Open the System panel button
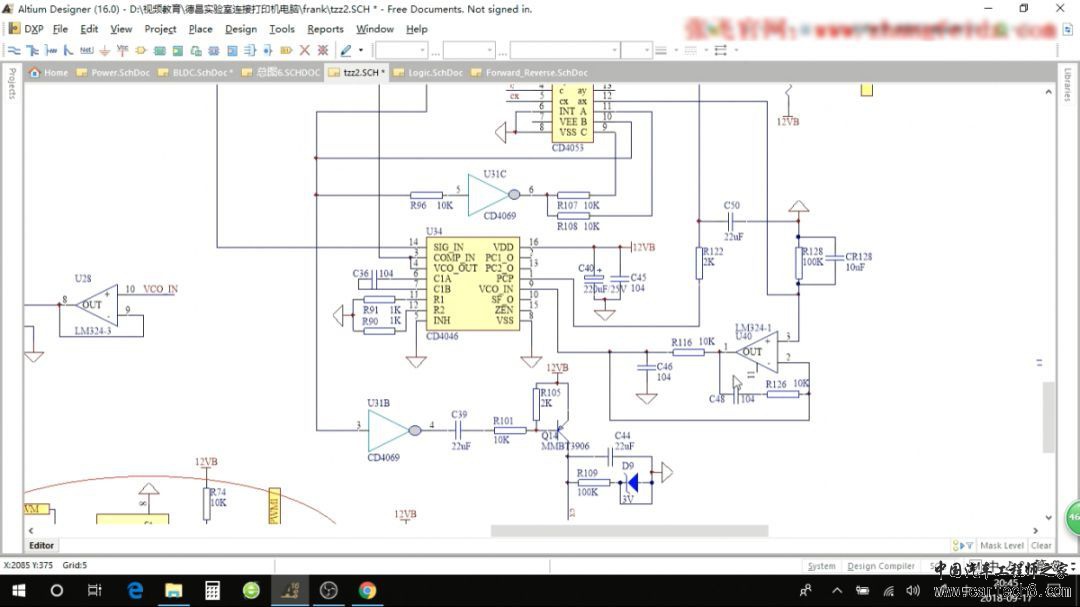The width and height of the screenshot is (1080, 607). pos(821,566)
